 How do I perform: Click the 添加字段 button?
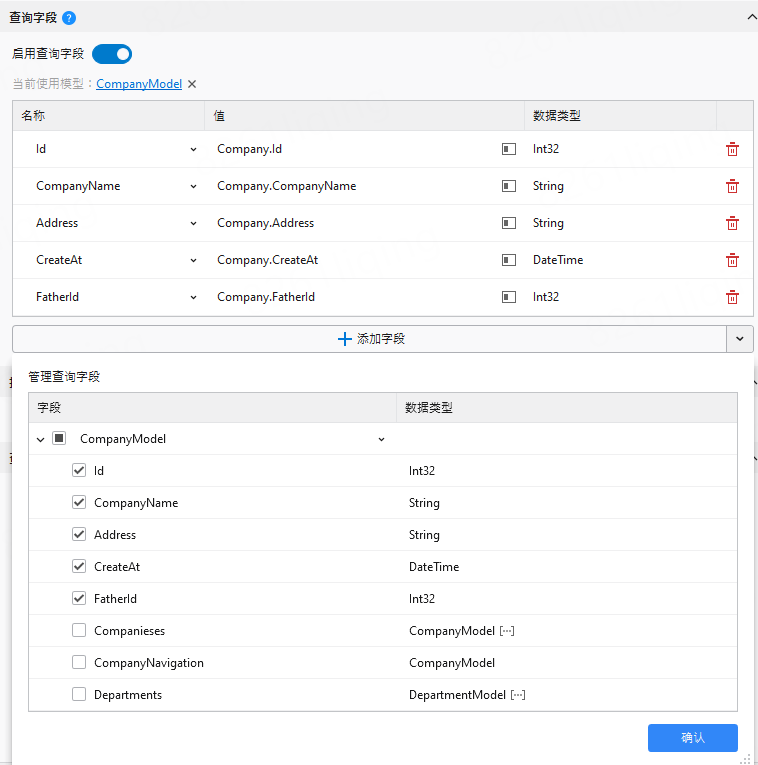tap(370, 339)
